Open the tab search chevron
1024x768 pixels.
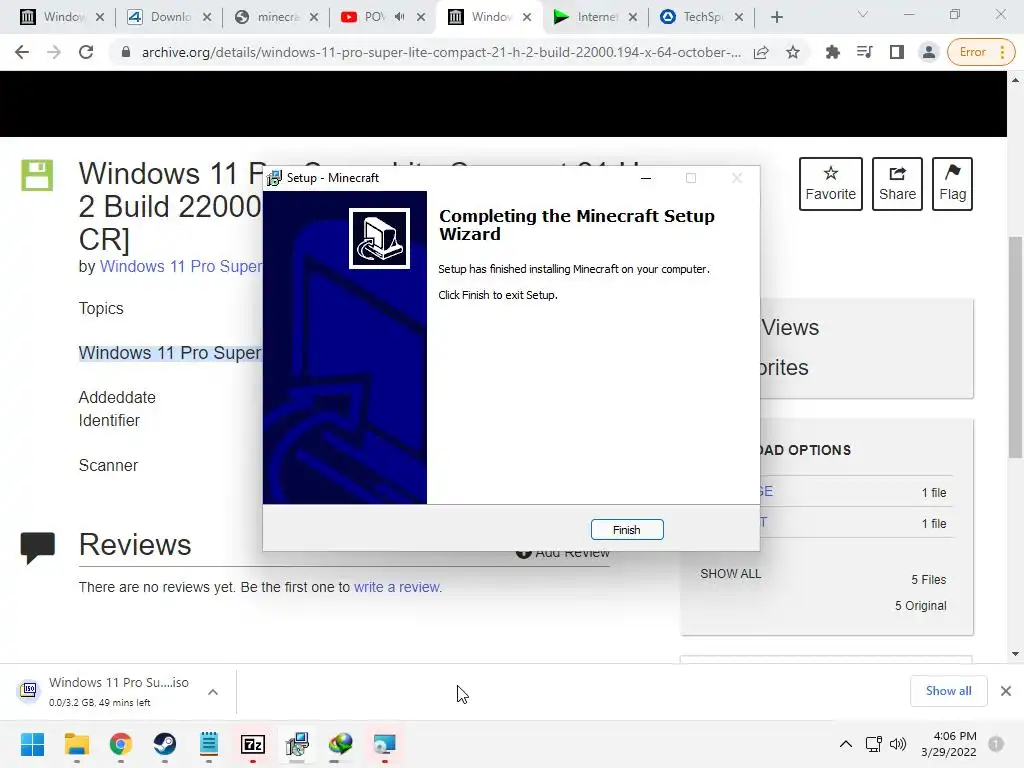(863, 14)
